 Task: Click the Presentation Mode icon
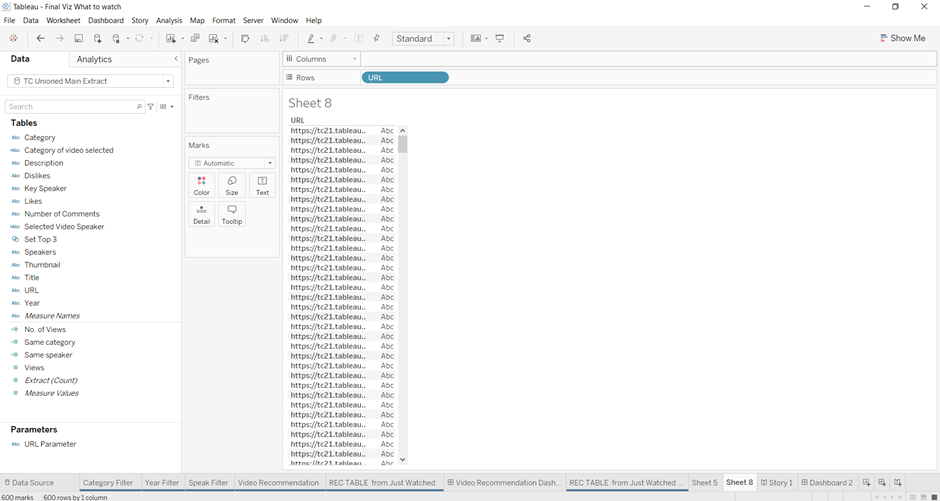(x=499, y=38)
